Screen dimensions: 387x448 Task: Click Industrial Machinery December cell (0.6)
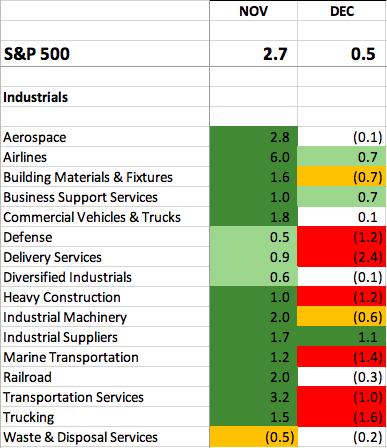(x=342, y=317)
